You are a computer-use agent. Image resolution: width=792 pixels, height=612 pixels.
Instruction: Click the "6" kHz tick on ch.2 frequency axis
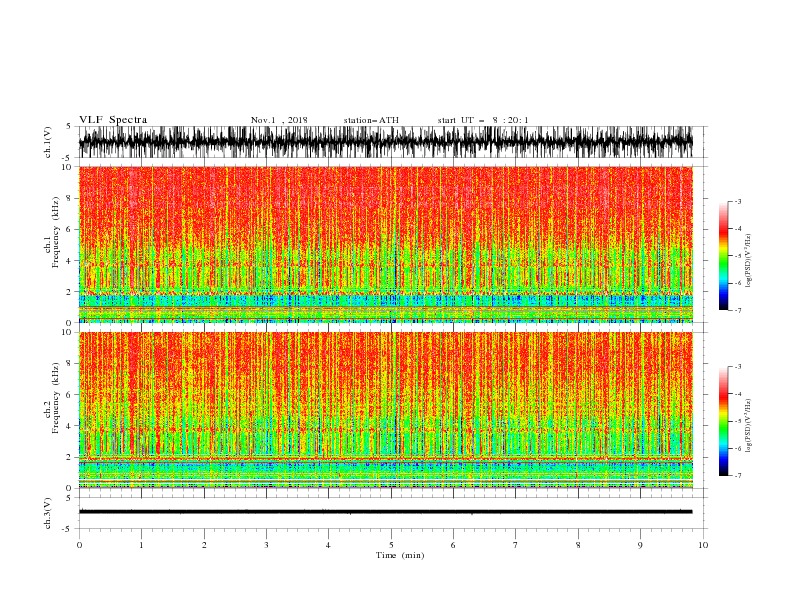69,395
